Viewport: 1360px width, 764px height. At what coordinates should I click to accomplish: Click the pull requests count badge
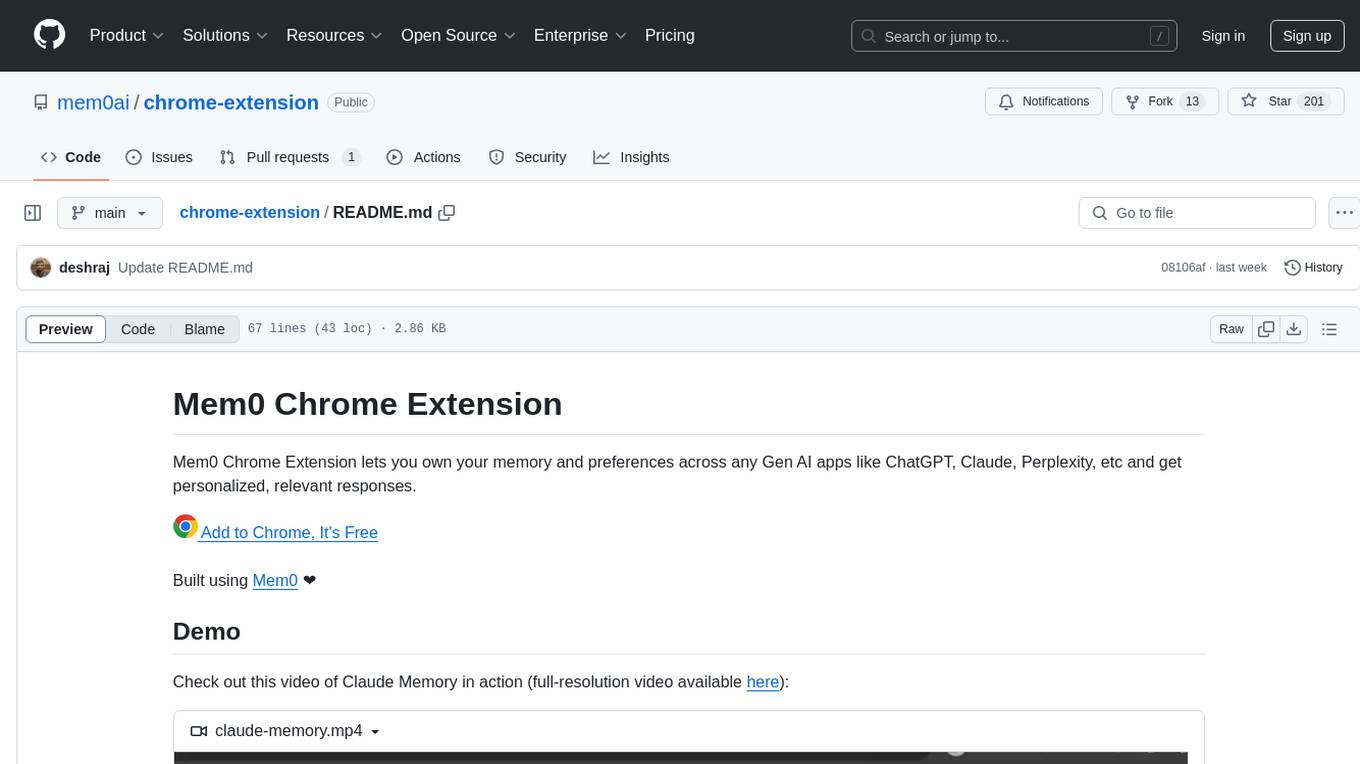point(351,157)
